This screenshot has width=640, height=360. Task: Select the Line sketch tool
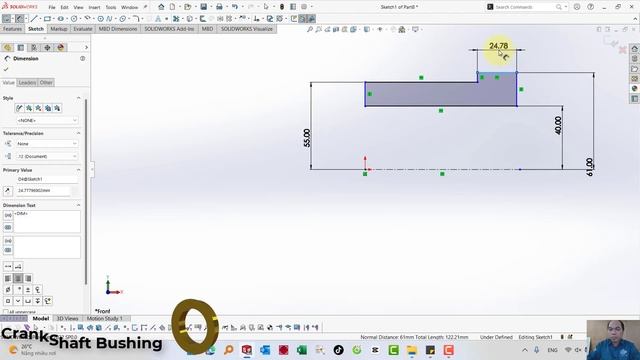tap(34, 19)
